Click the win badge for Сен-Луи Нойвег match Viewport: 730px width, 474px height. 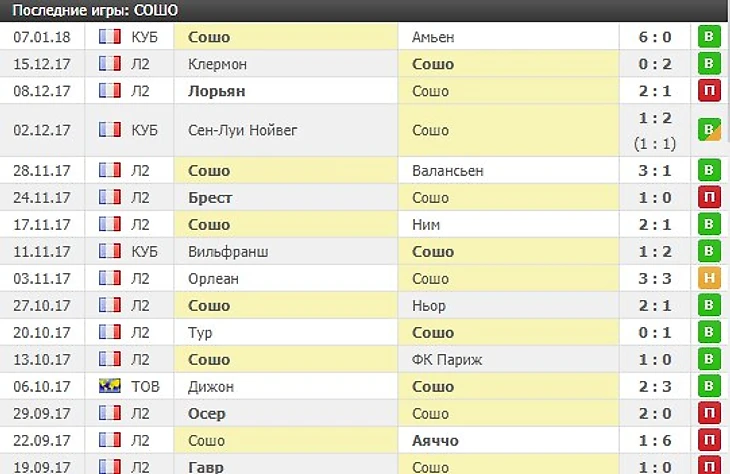tap(709, 130)
